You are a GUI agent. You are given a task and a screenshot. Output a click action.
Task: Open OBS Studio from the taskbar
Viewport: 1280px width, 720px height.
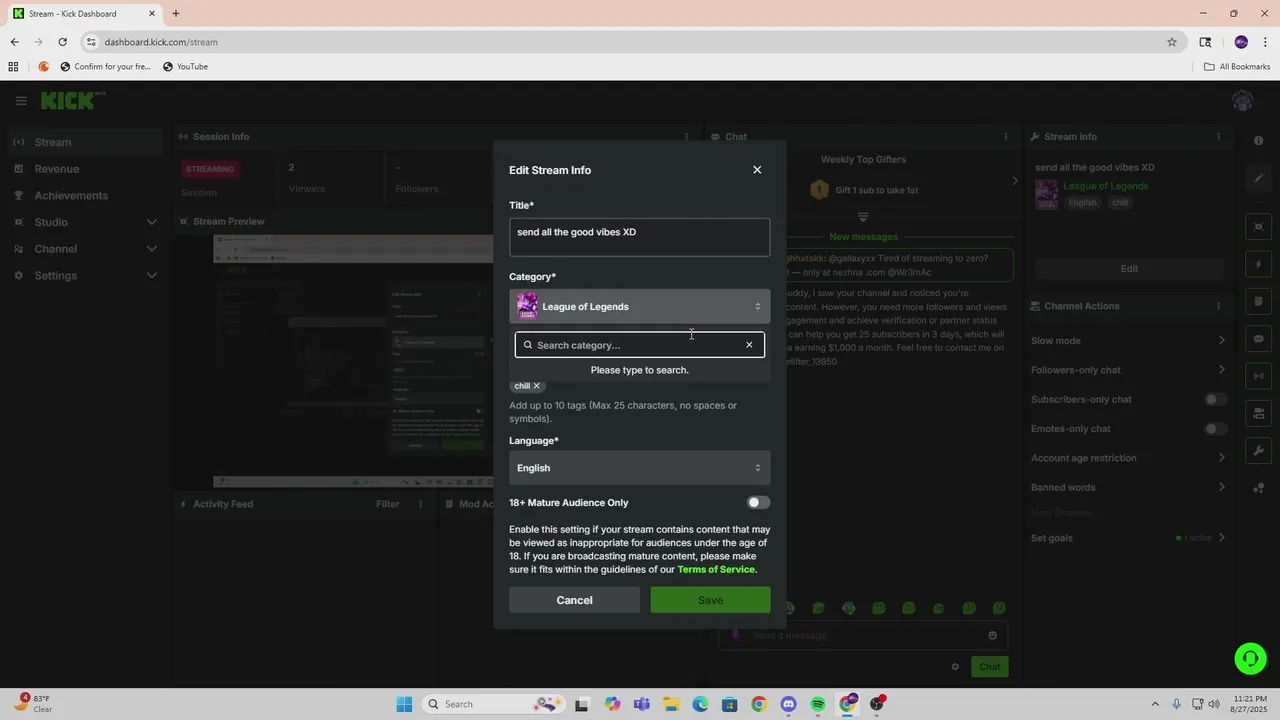pos(877,704)
